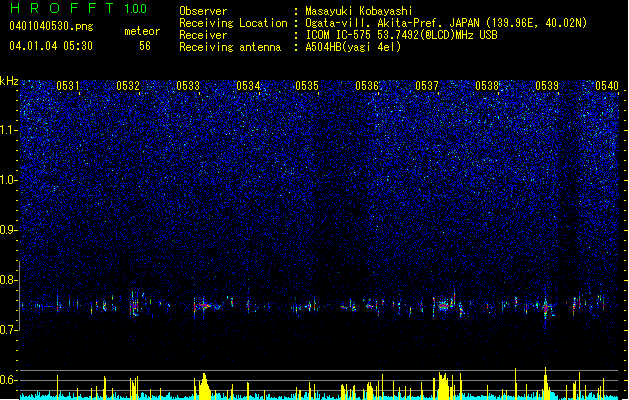This screenshot has height=400, width=629.
Task: Click the 0534 time marker
Action: pyautogui.click(x=248, y=86)
